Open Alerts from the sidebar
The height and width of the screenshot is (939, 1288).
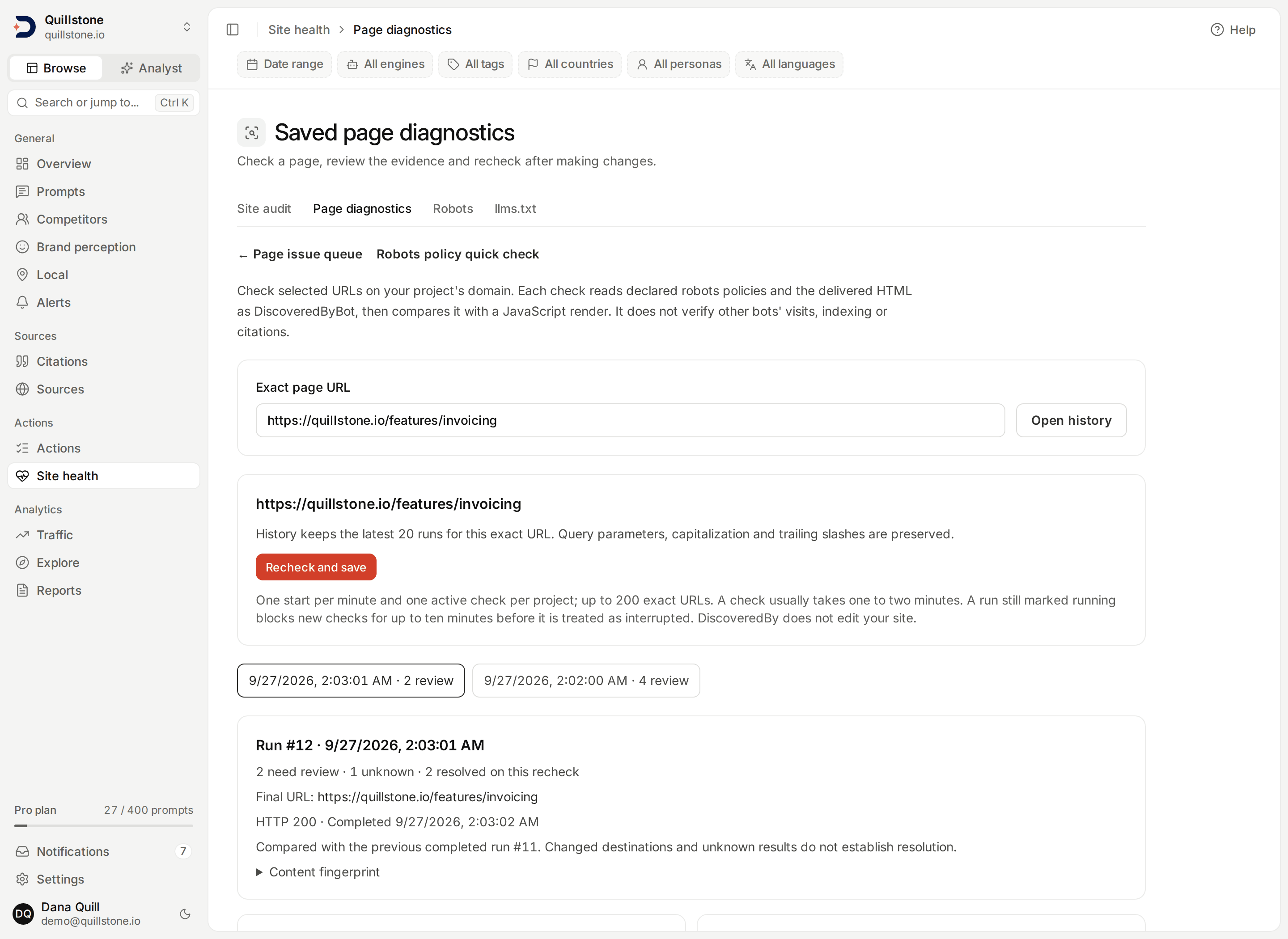[103, 302]
